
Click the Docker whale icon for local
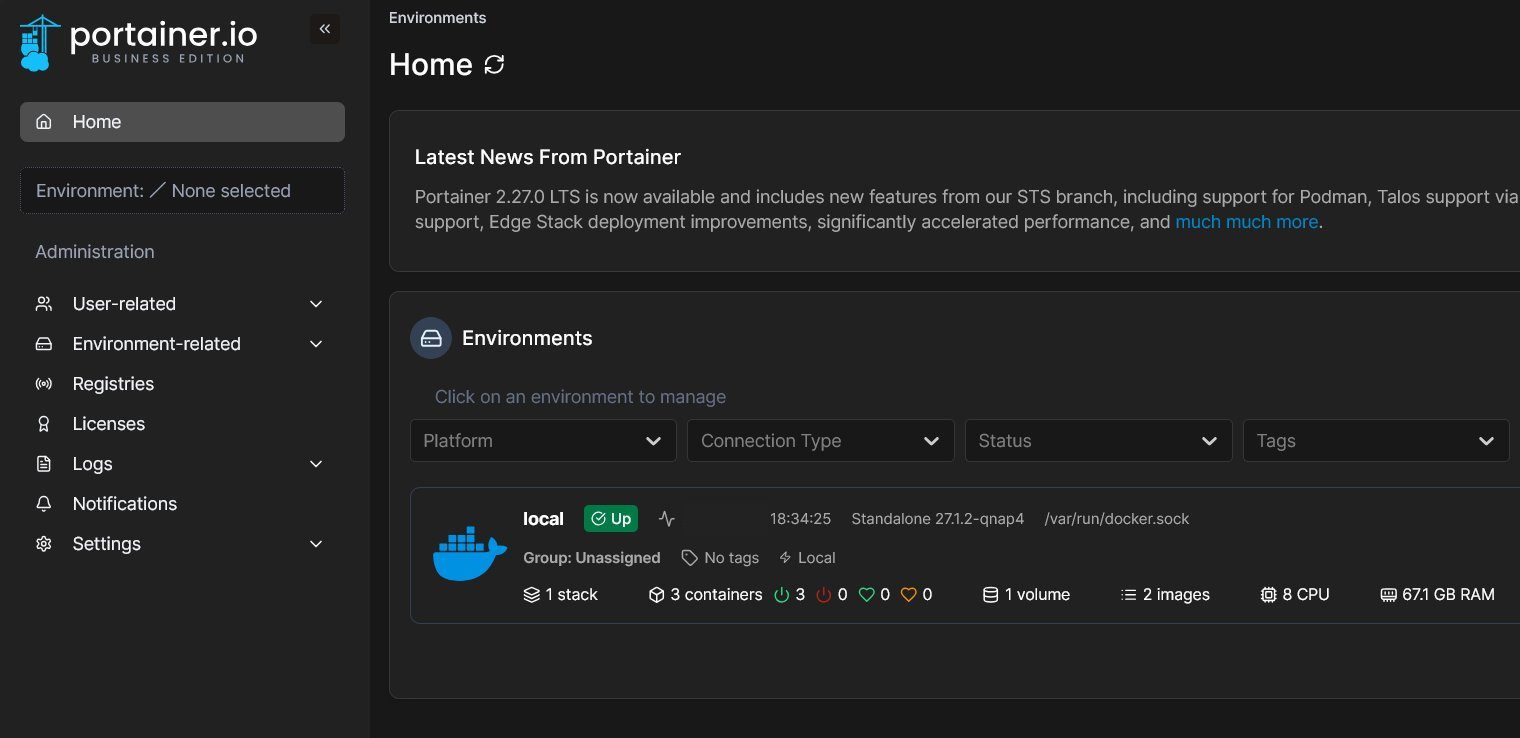pos(470,555)
